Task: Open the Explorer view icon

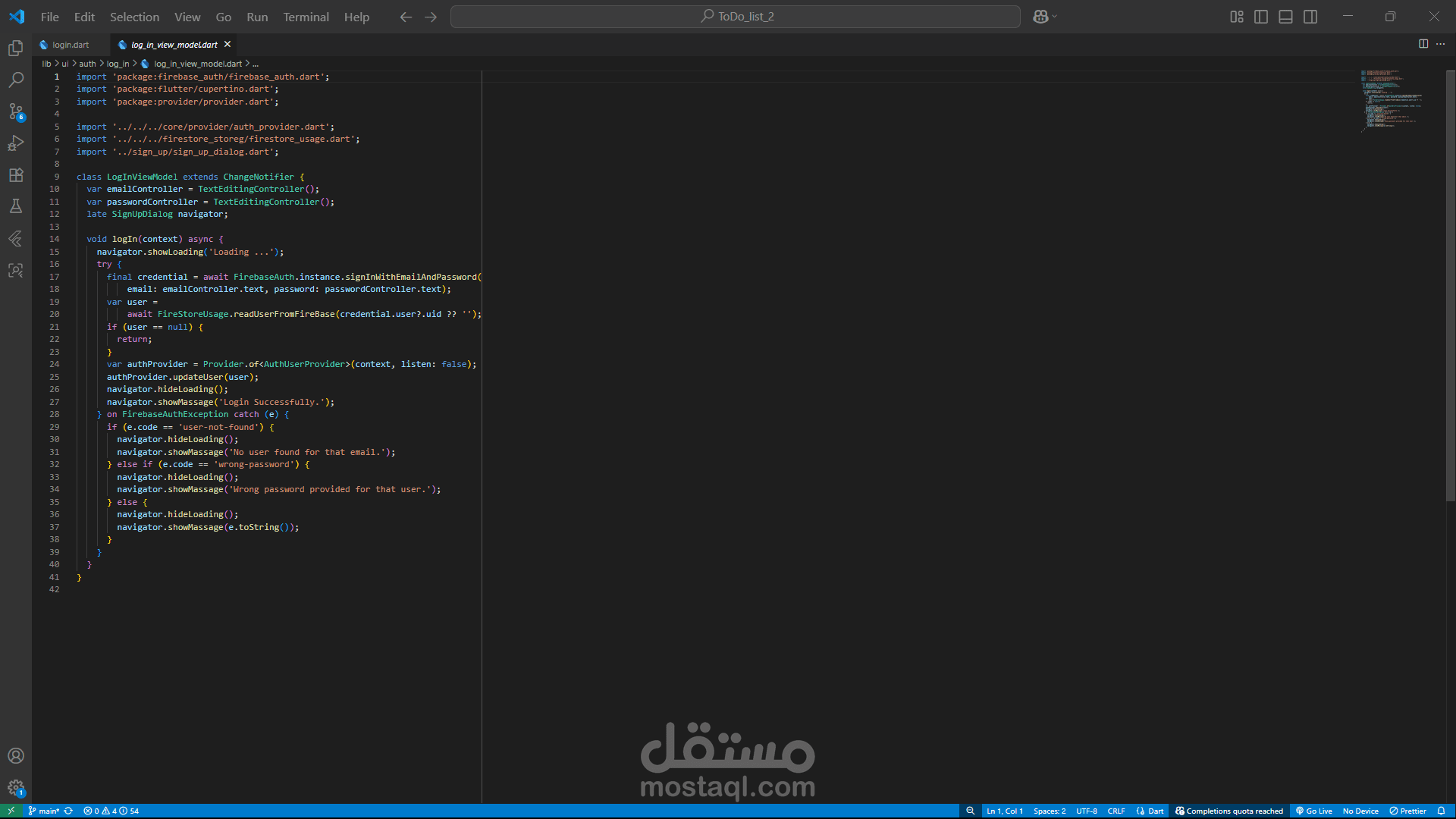Action: click(16, 49)
